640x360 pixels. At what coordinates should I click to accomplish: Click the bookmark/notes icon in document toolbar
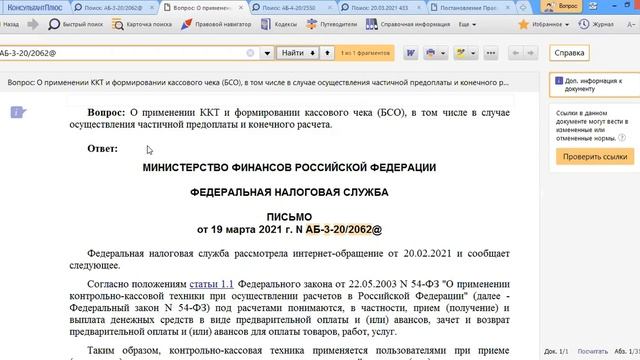tap(461, 53)
